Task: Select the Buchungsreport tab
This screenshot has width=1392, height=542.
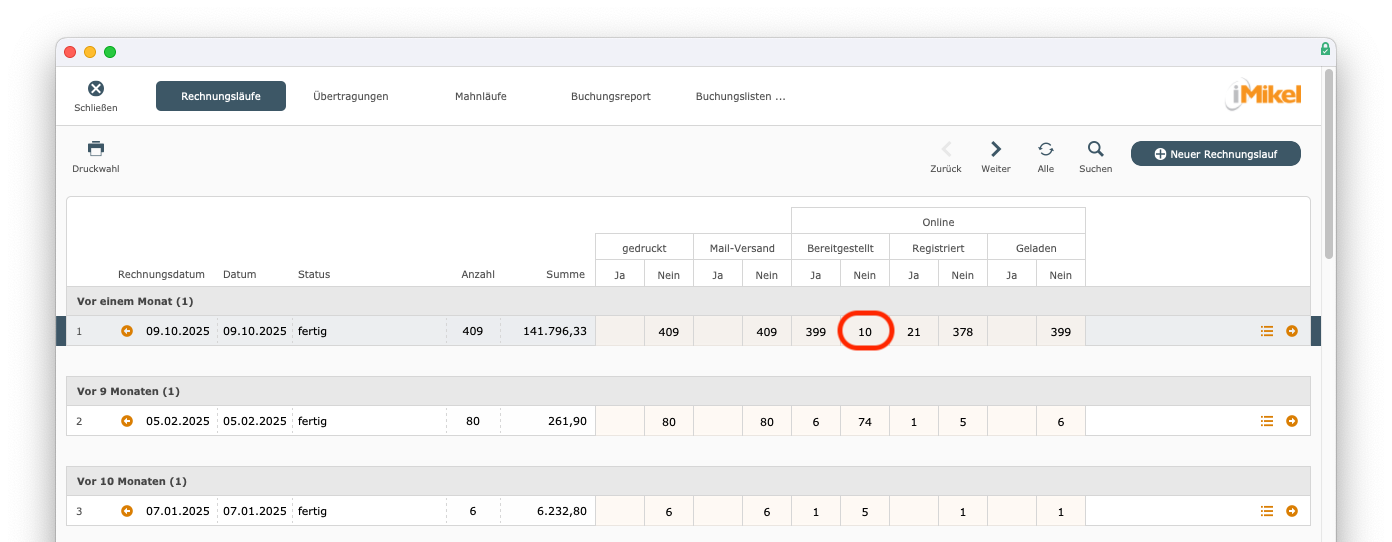Action: tap(610, 96)
